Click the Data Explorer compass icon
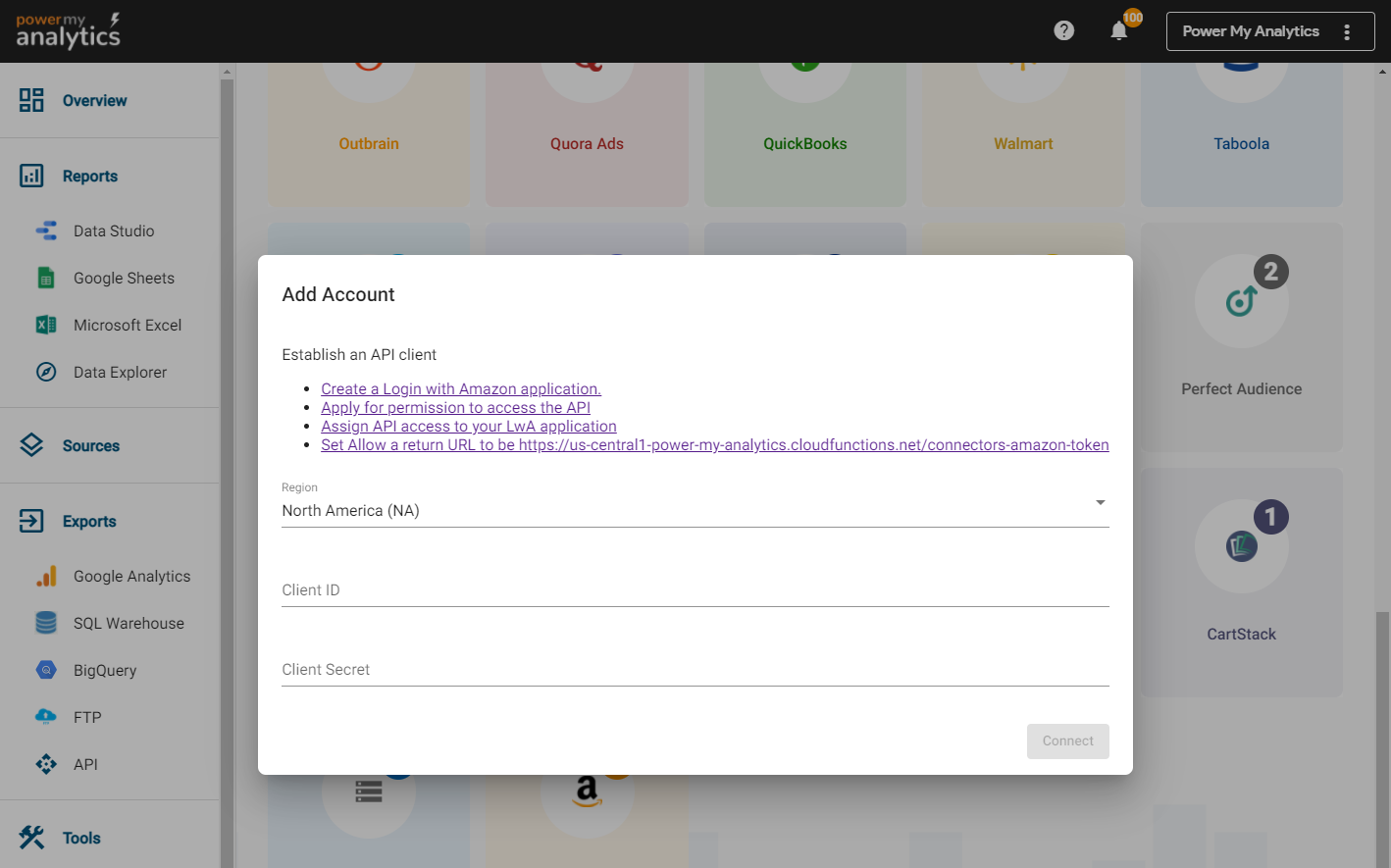The height and width of the screenshot is (868, 1391). (46, 373)
